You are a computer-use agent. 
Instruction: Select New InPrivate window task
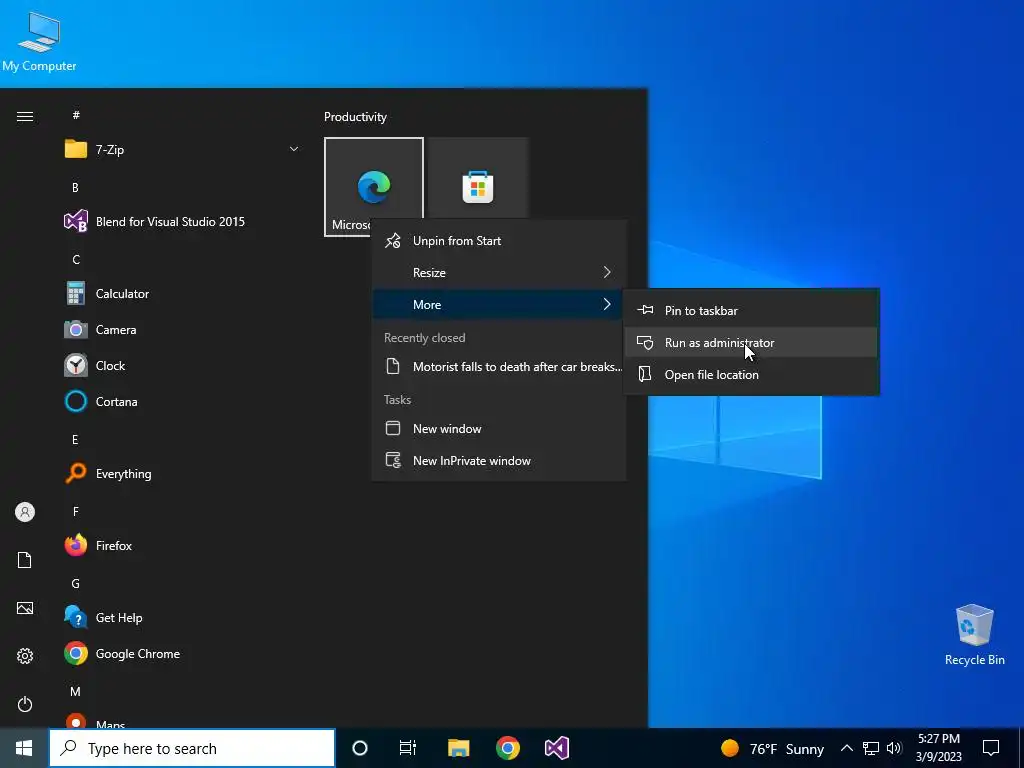(499, 460)
